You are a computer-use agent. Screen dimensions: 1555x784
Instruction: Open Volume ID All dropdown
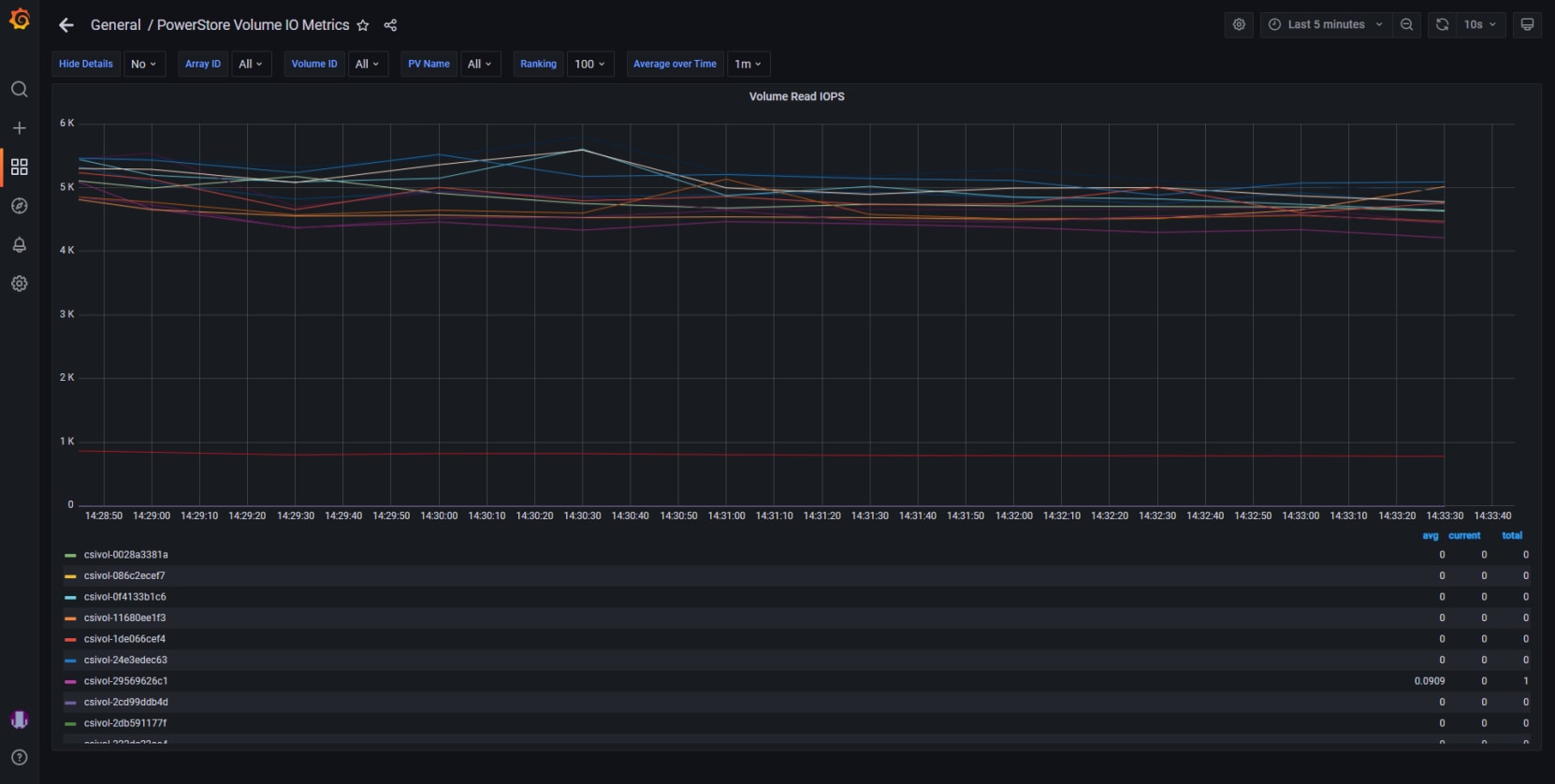point(368,64)
